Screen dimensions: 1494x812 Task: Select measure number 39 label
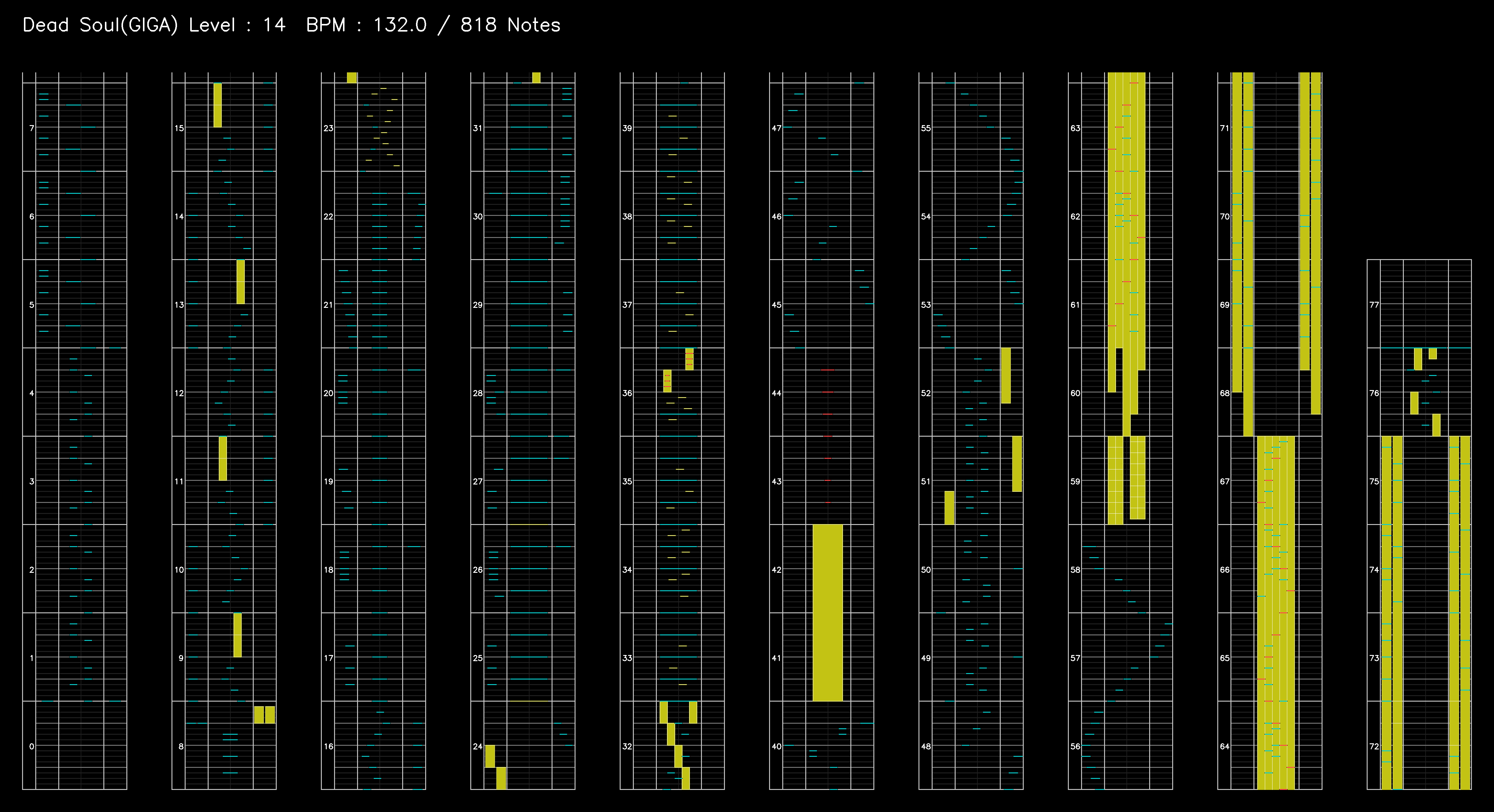tap(627, 128)
